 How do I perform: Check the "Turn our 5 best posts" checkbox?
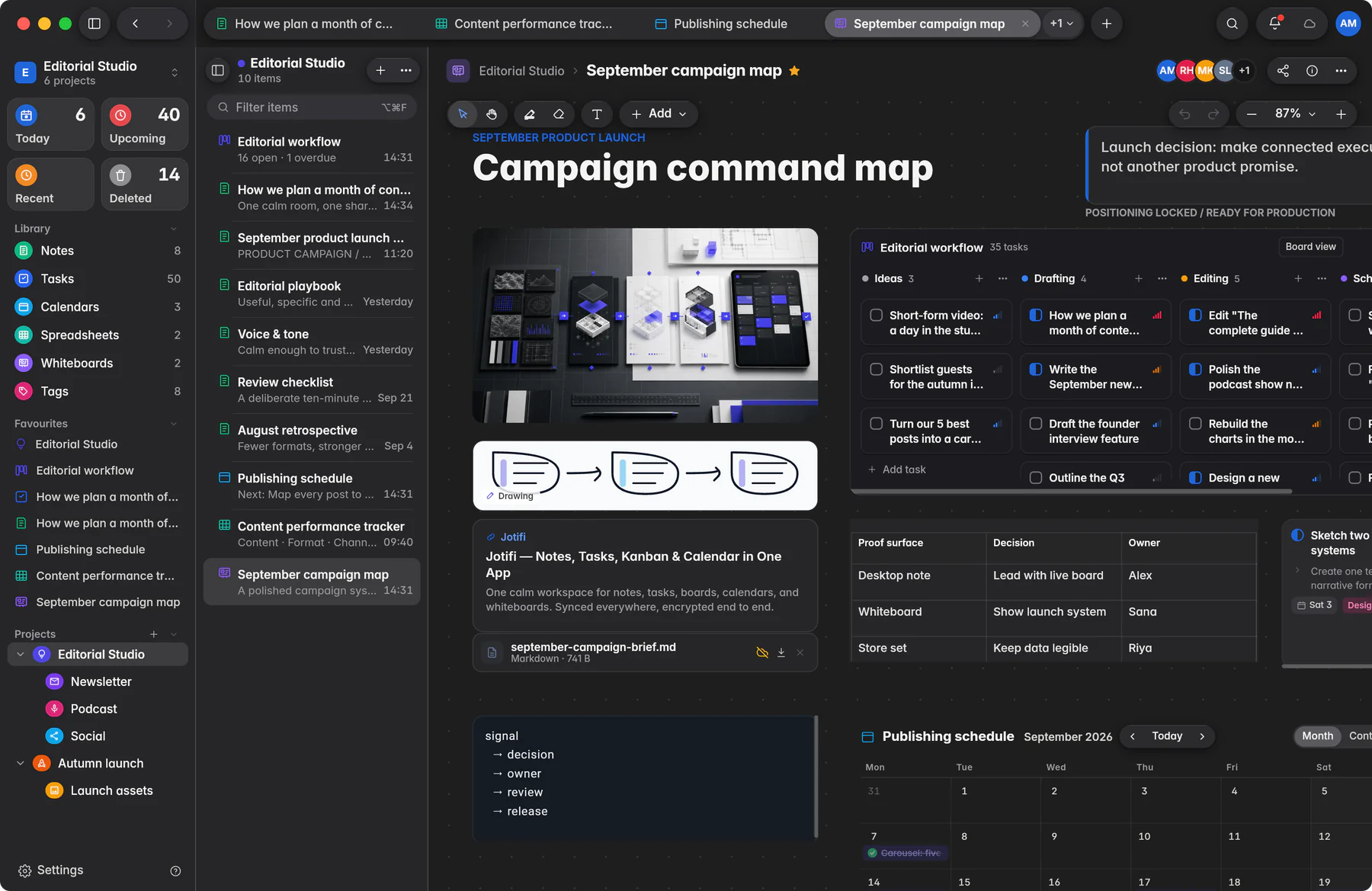click(x=877, y=424)
